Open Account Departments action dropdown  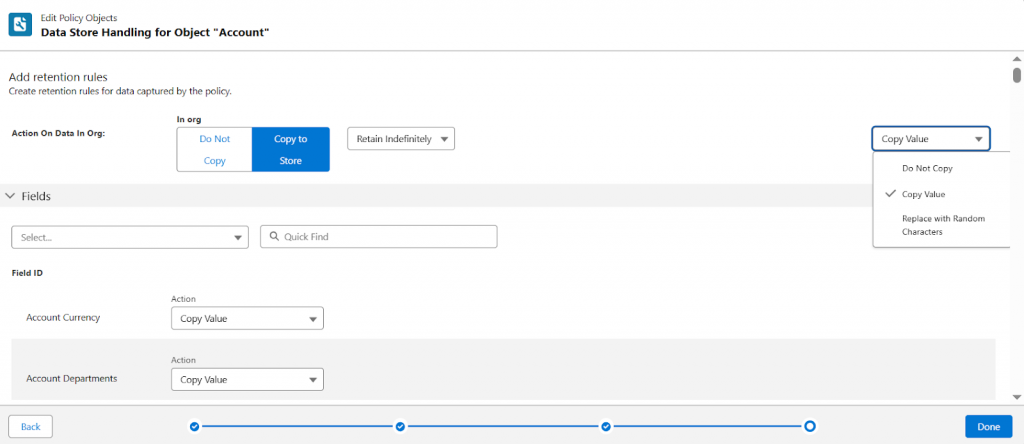click(x=247, y=380)
